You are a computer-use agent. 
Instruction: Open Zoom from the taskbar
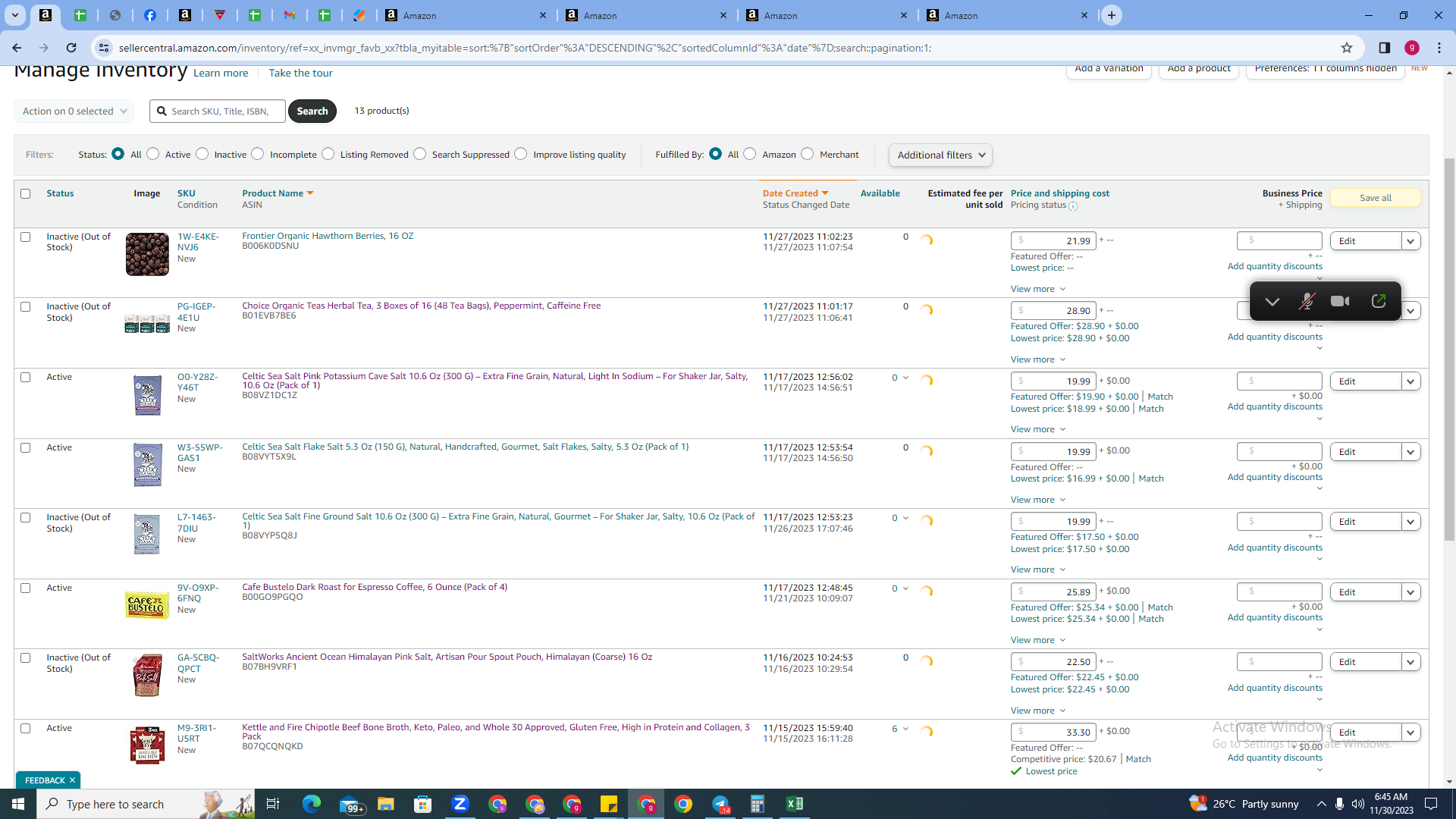(x=460, y=804)
